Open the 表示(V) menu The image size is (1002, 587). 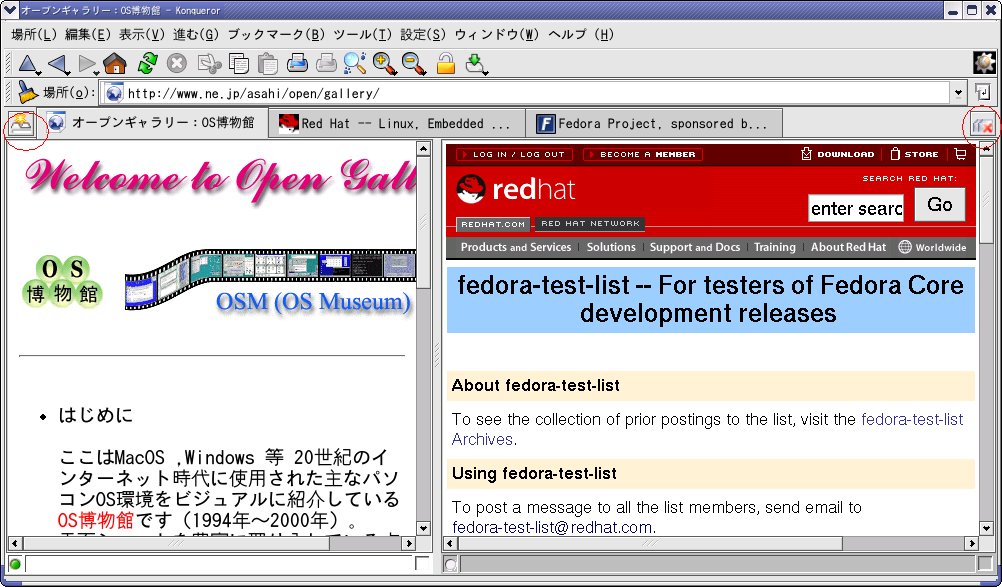[142, 34]
